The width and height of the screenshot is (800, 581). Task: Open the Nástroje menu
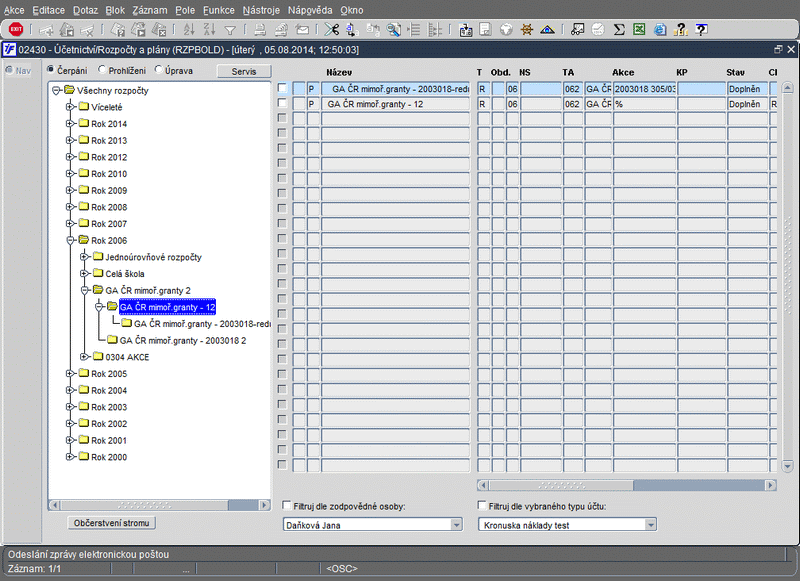pyautogui.click(x=261, y=9)
